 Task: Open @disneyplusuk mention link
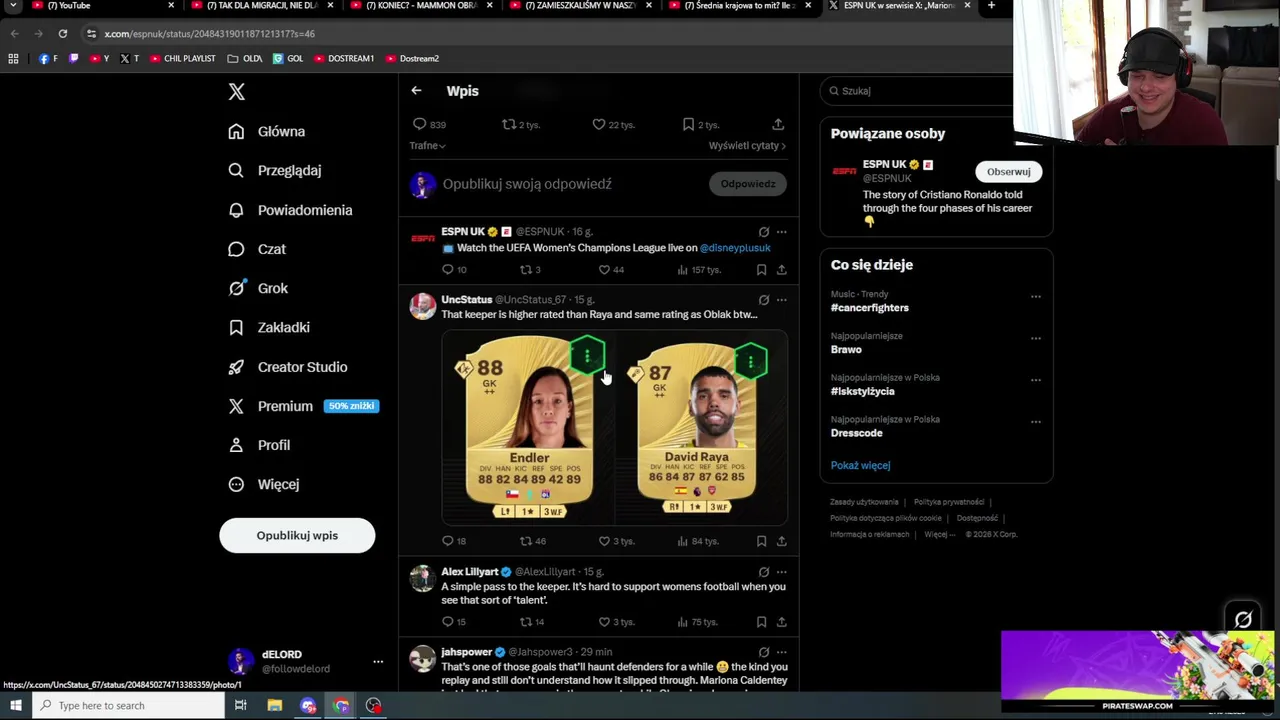735,248
